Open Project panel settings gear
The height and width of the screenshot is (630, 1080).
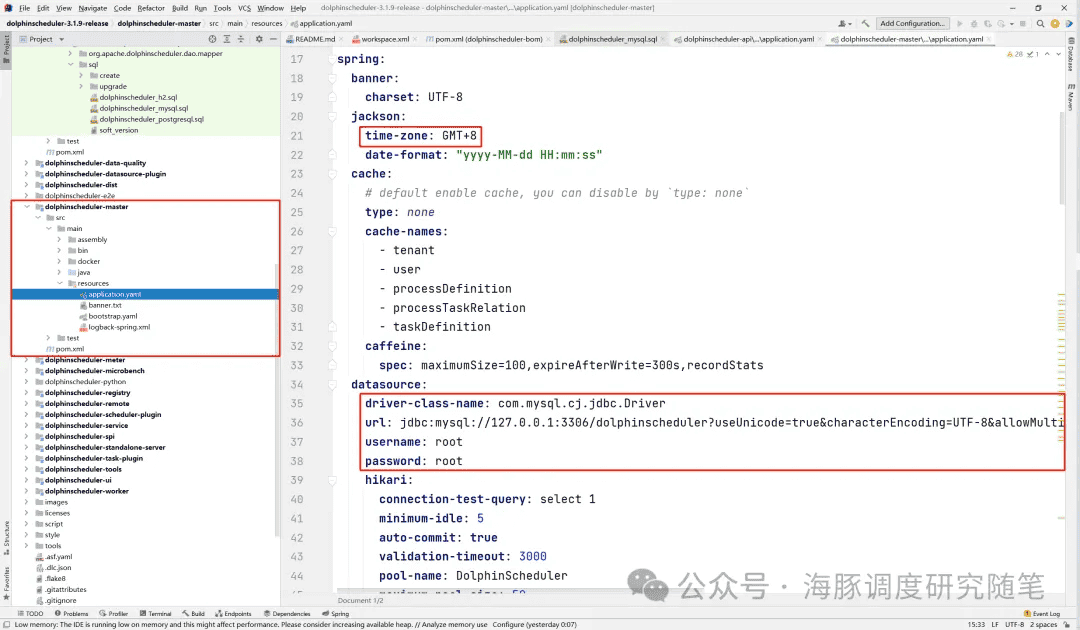[x=259, y=39]
